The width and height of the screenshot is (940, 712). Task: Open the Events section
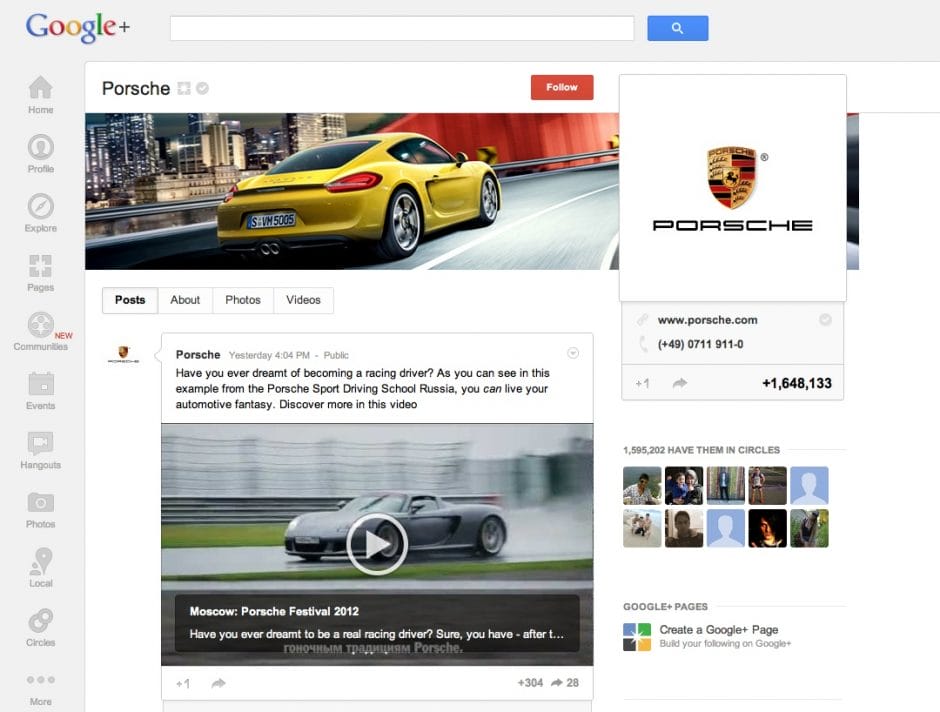(40, 390)
